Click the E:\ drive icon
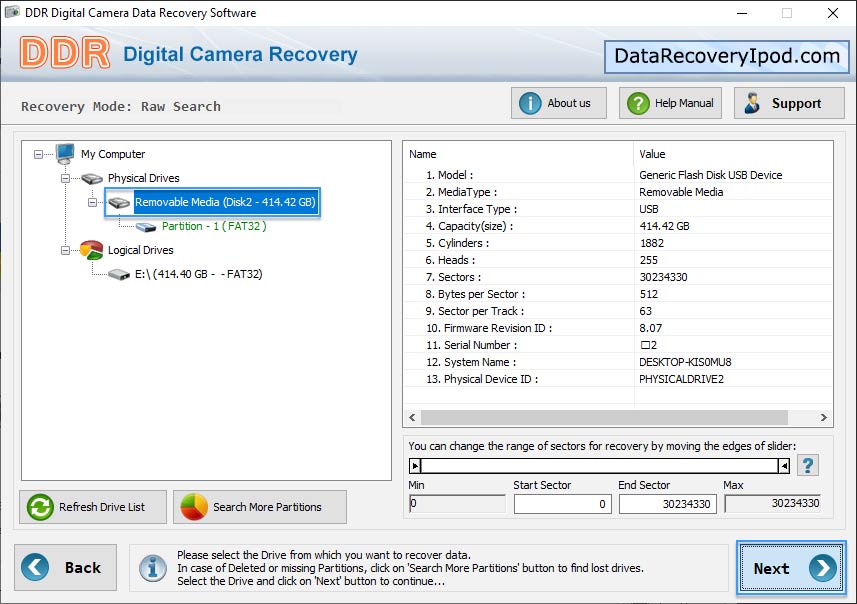The image size is (857, 604). (119, 274)
